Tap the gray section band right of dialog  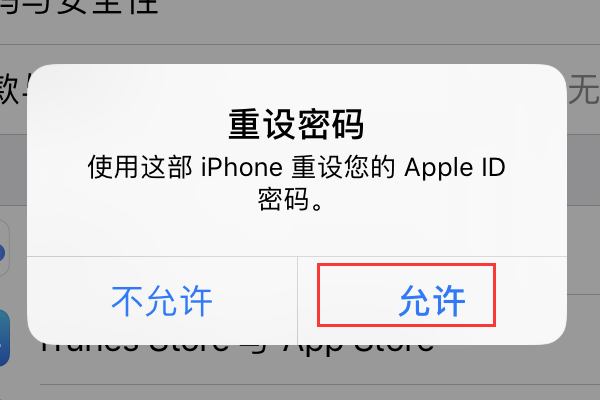(584, 170)
